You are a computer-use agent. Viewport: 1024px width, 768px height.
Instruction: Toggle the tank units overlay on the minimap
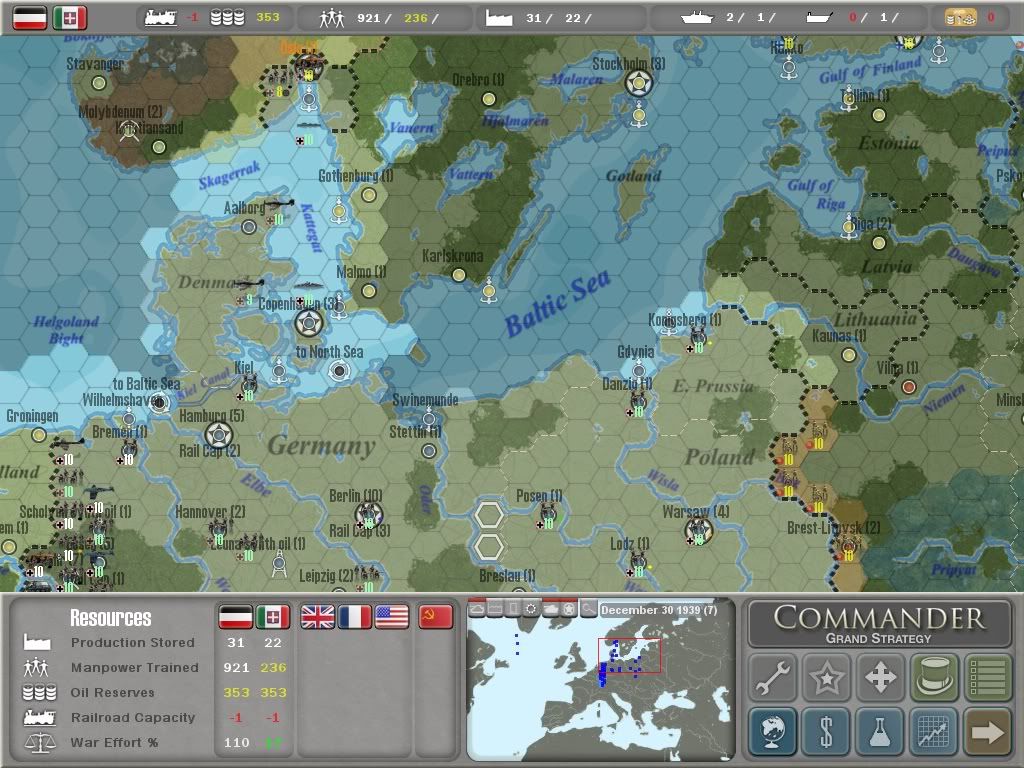point(551,609)
